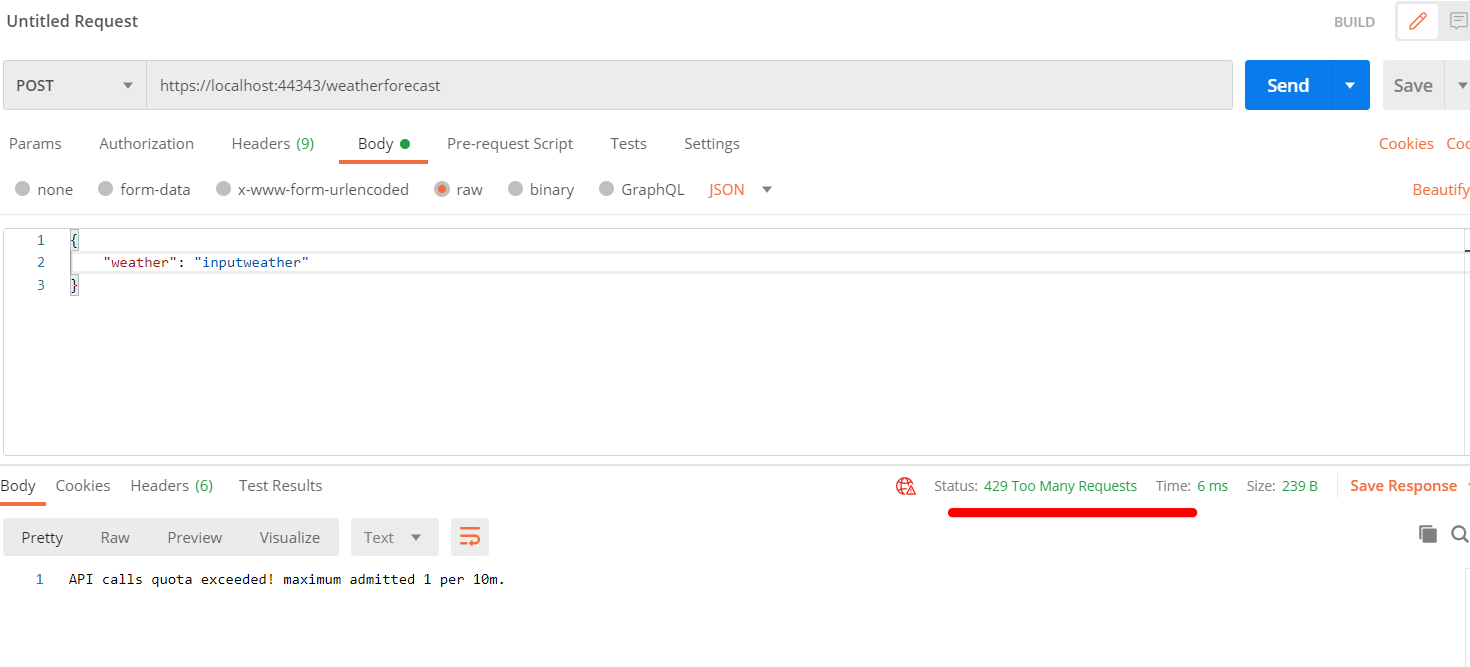Open the POST request method dropdown

point(73,85)
